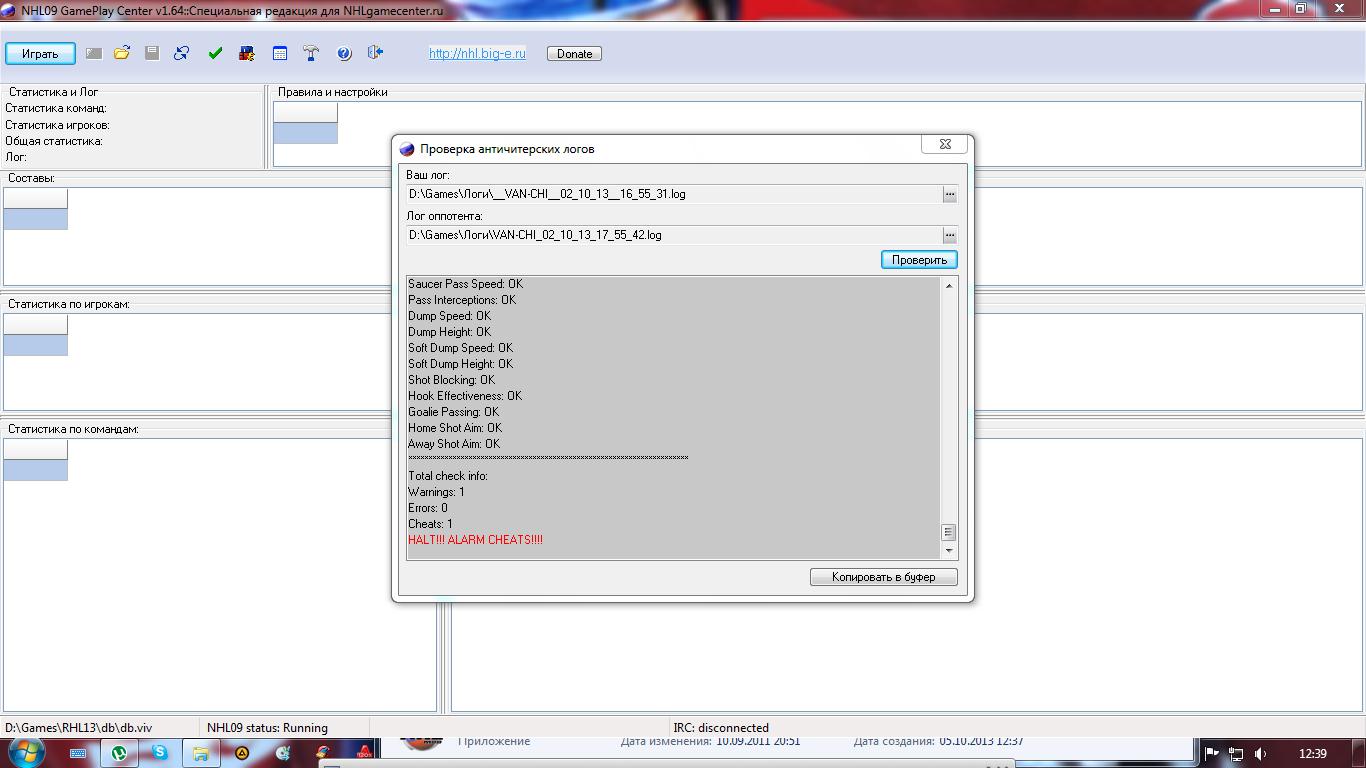Click the Проверить button
The image size is (1366, 768).
point(919,260)
